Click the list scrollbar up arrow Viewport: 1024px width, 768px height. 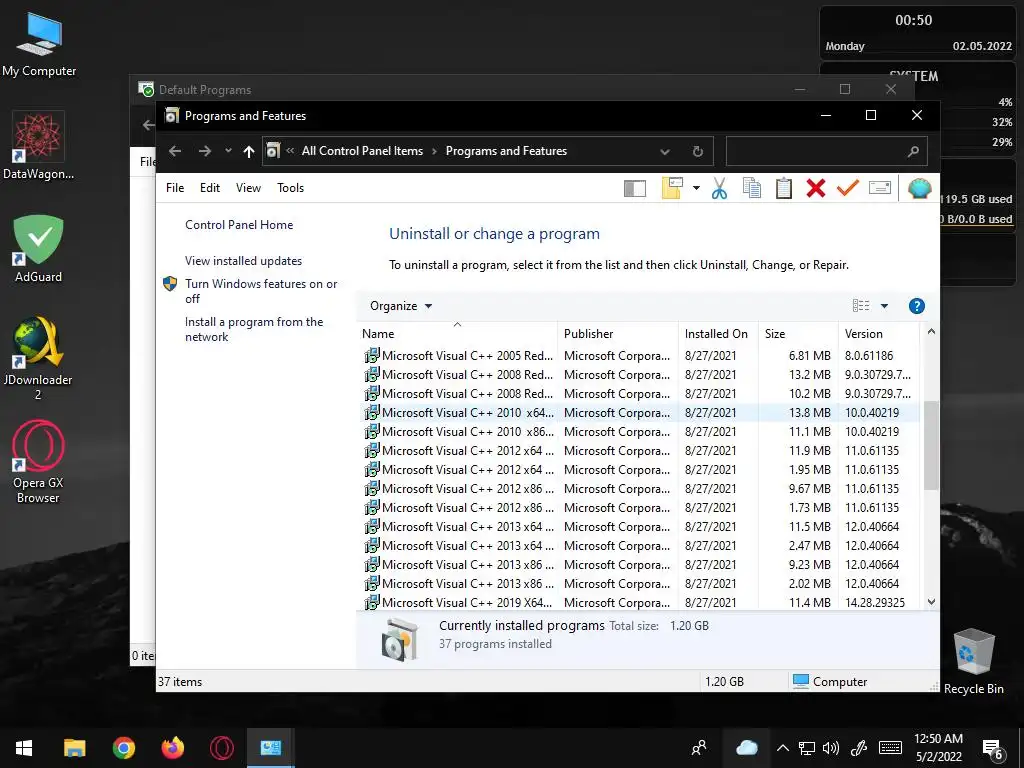pyautogui.click(x=931, y=331)
